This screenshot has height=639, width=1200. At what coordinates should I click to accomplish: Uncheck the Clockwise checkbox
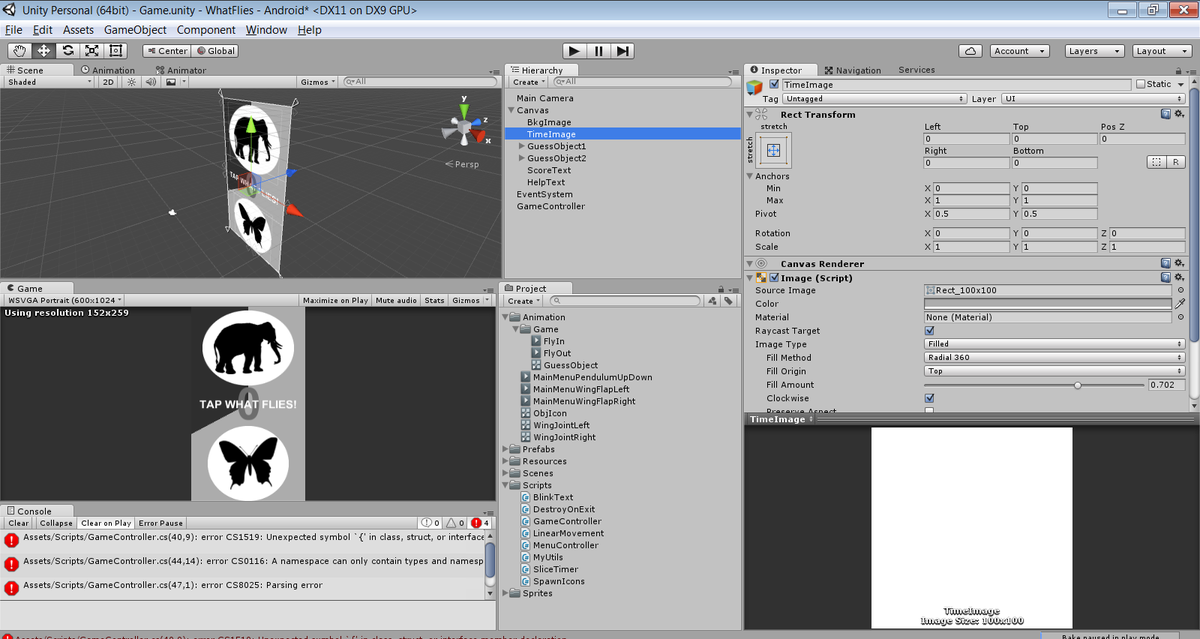(930, 398)
